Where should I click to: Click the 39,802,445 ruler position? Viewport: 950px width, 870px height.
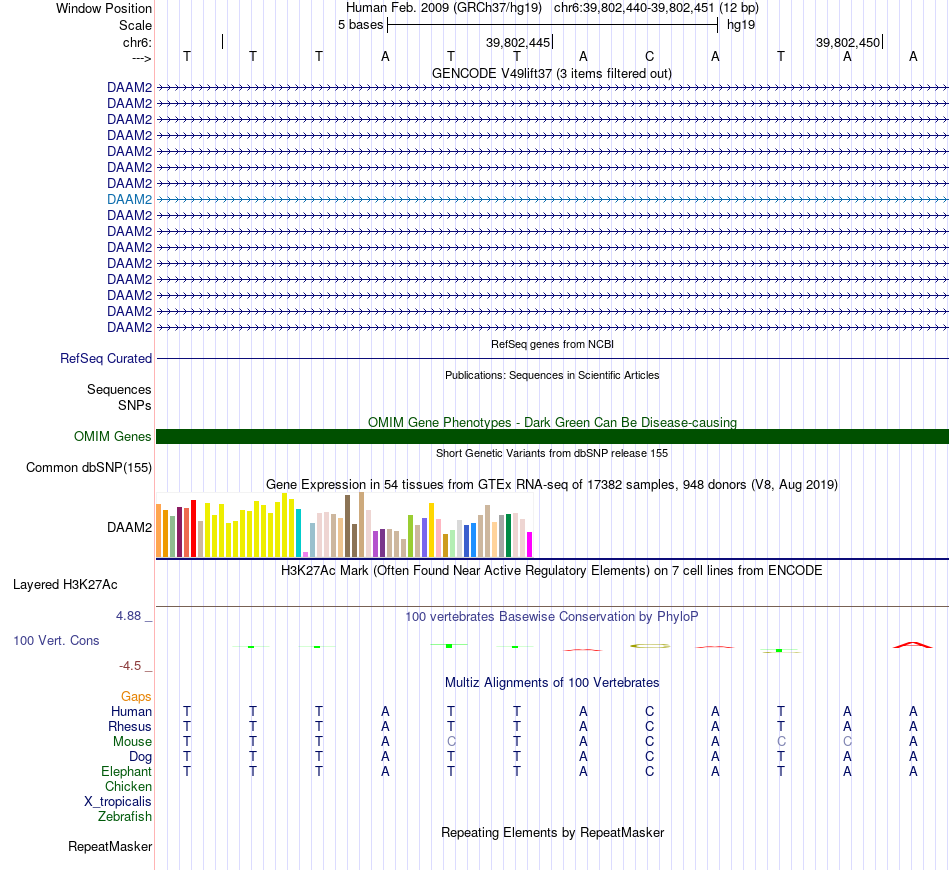[518, 42]
